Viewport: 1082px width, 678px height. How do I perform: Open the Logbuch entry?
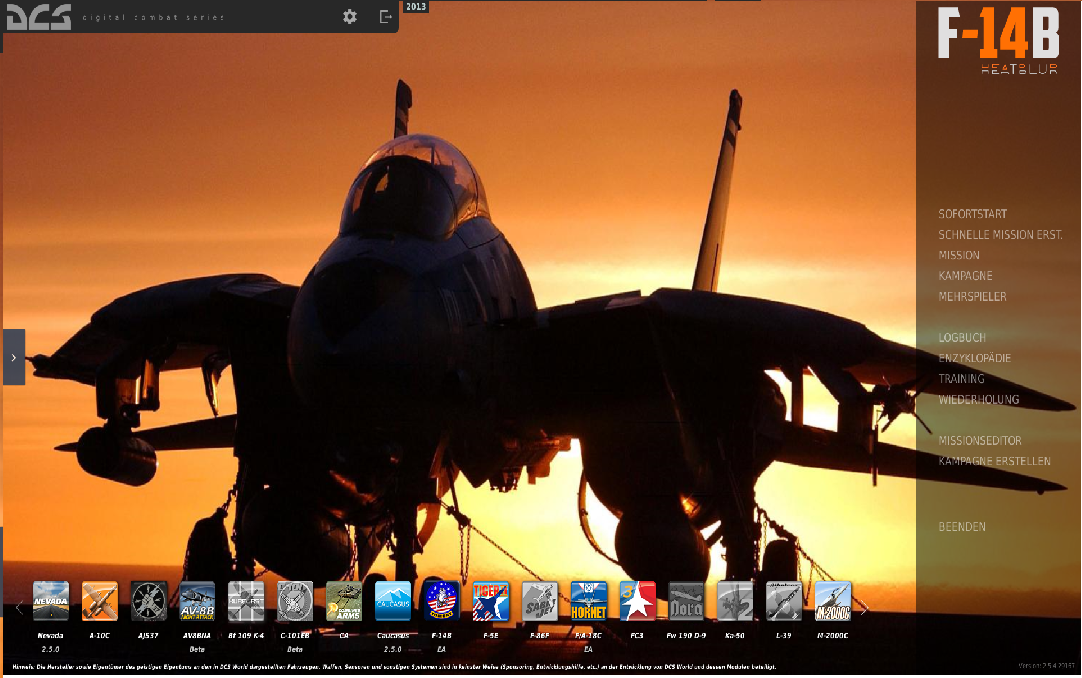coord(962,338)
